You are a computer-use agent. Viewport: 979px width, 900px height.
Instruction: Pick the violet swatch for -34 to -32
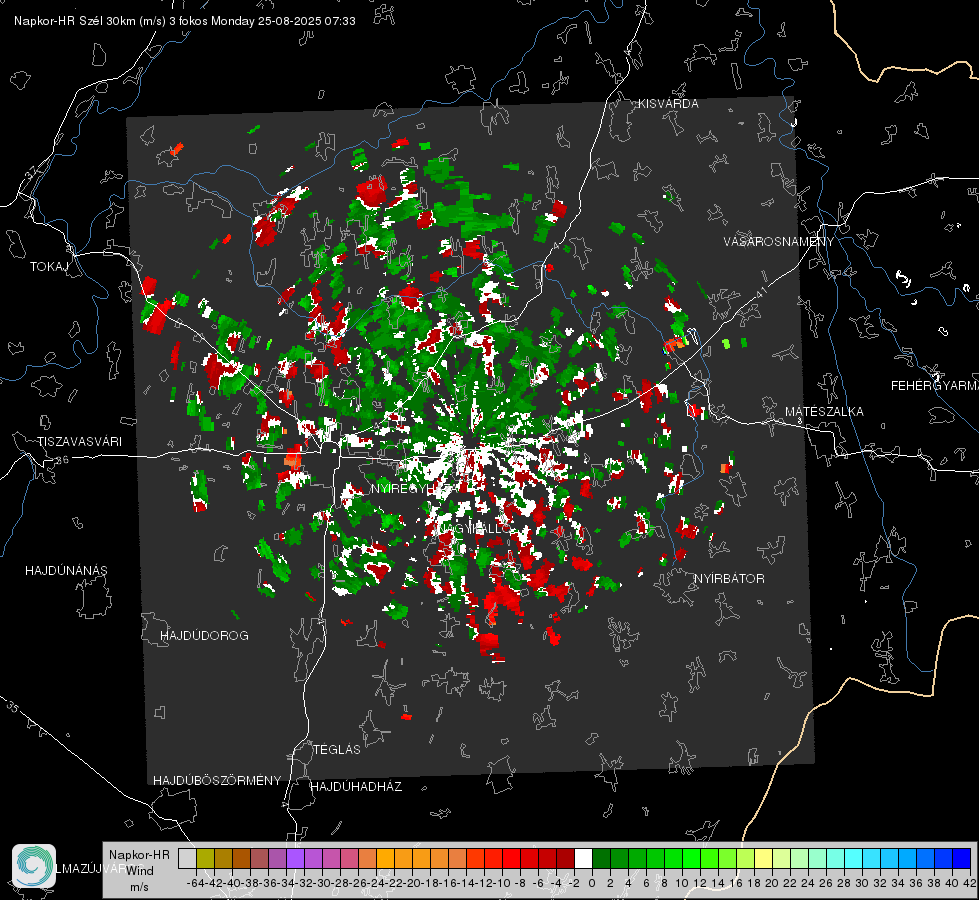pos(295,858)
